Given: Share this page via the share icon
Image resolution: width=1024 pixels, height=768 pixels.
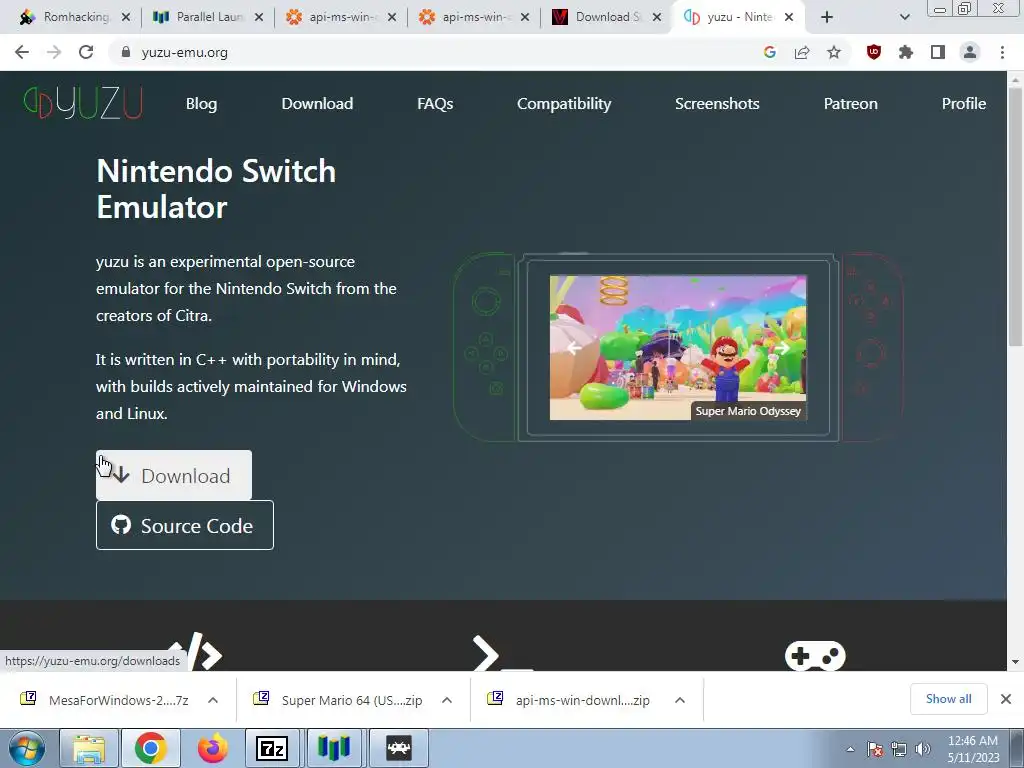Looking at the screenshot, I should pyautogui.click(x=802, y=52).
